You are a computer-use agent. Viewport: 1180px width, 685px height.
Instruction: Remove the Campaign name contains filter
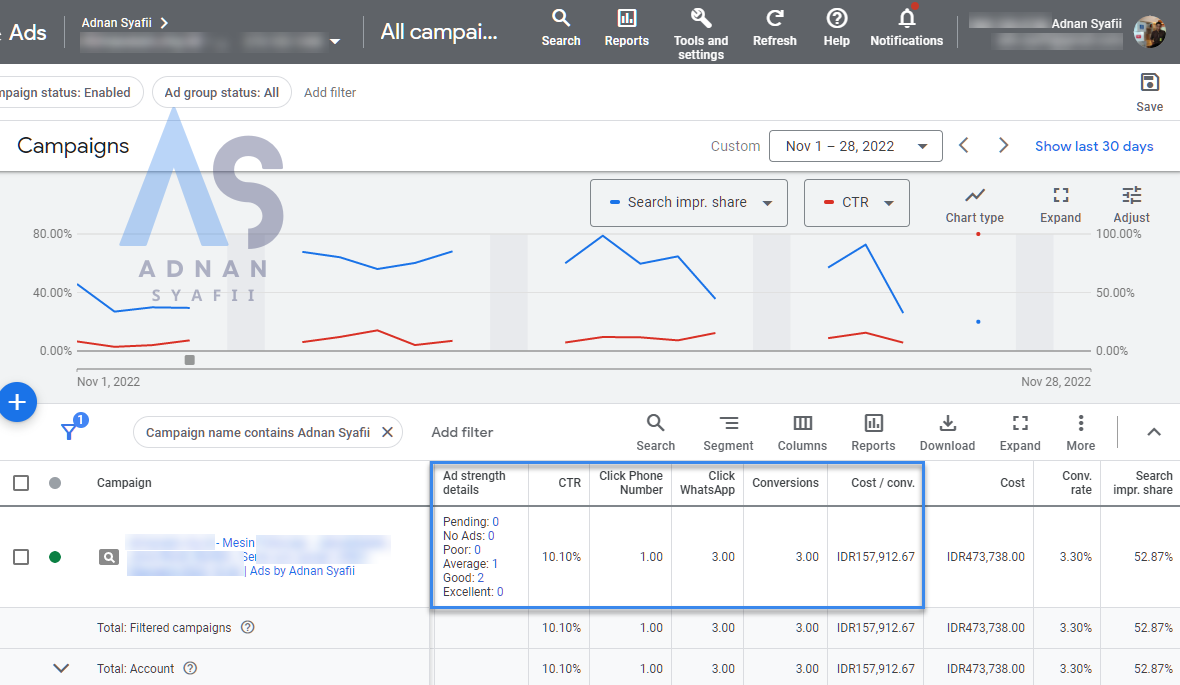coord(387,432)
